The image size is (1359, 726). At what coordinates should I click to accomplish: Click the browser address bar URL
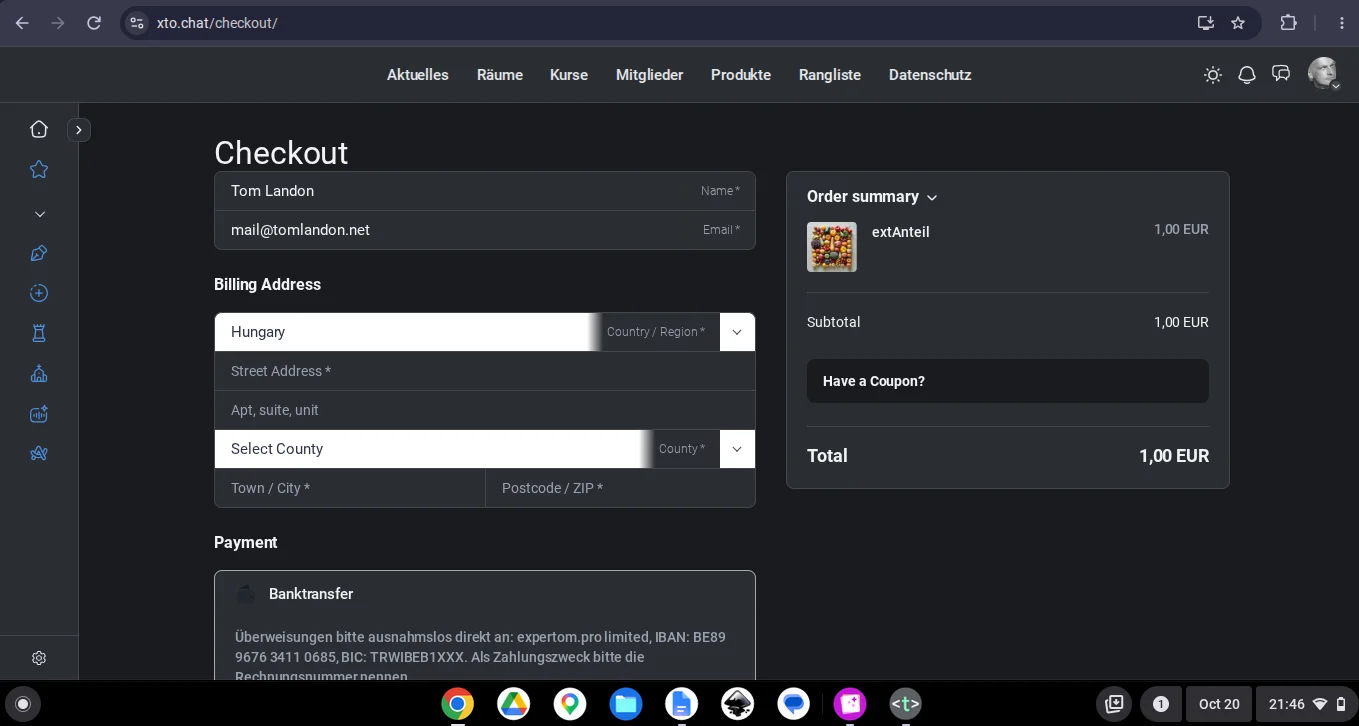217,23
